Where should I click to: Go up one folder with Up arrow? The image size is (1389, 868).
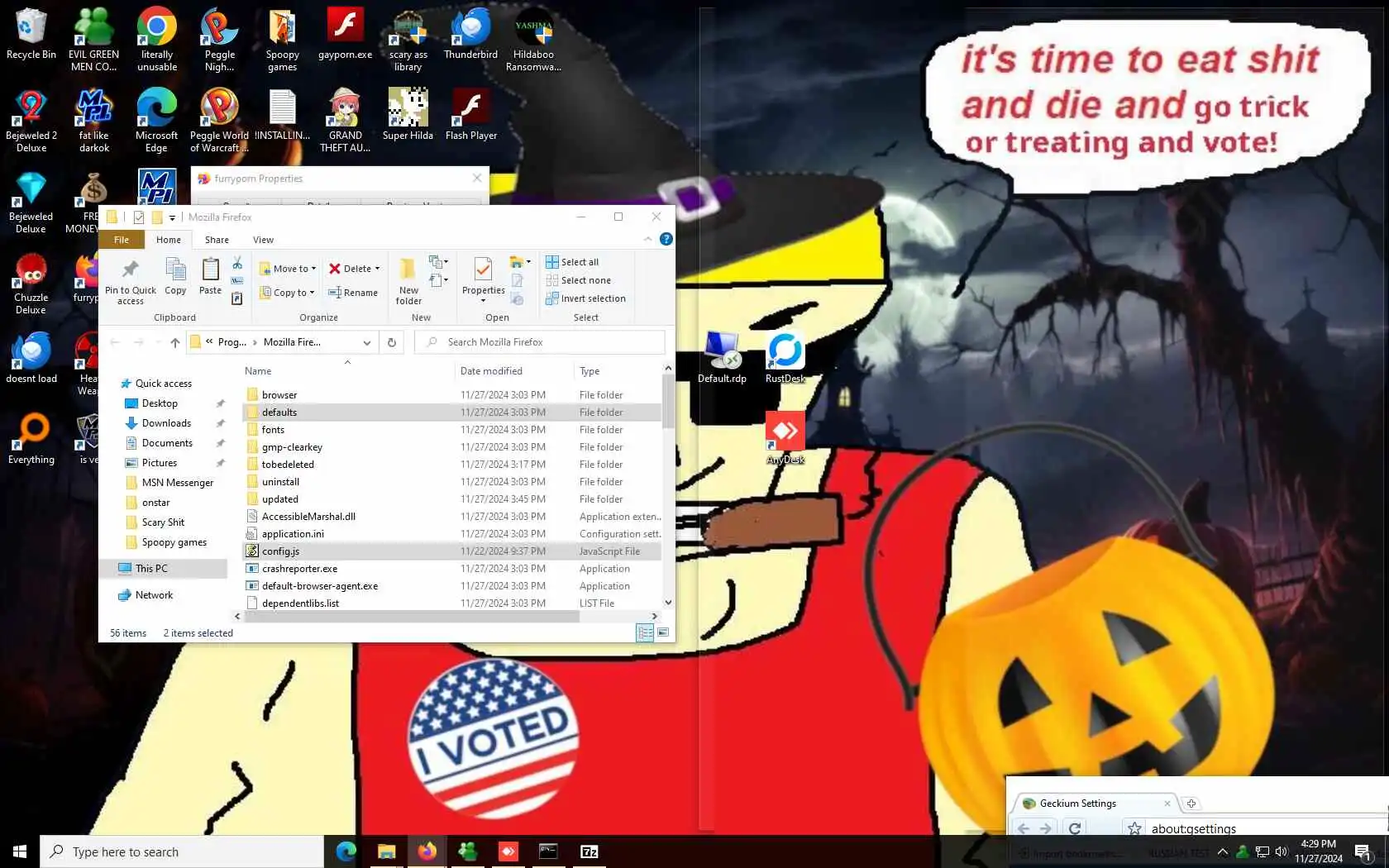[x=174, y=342]
